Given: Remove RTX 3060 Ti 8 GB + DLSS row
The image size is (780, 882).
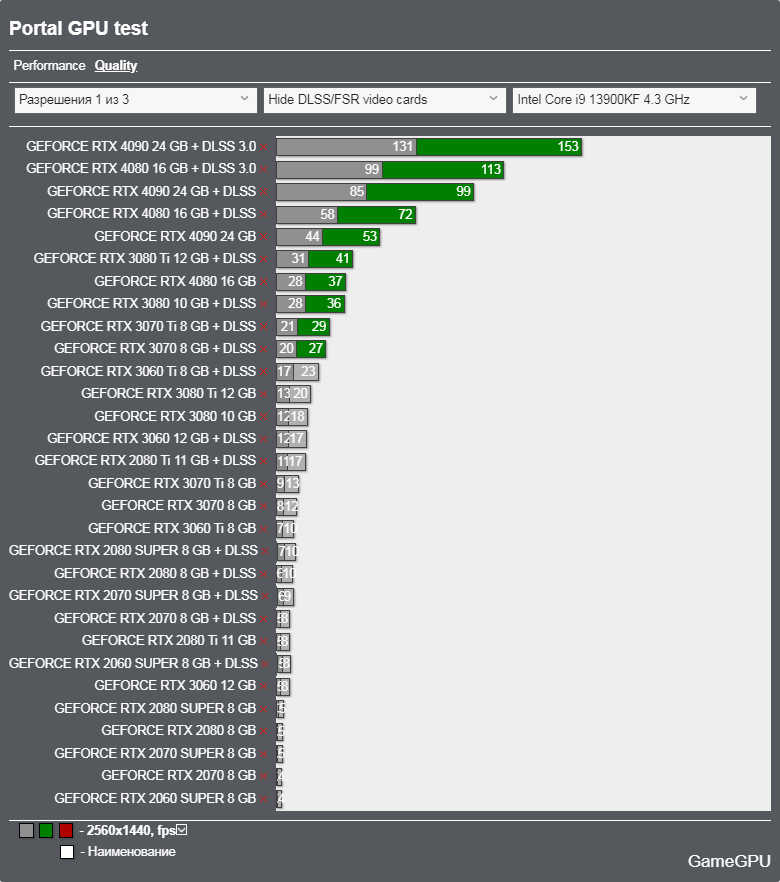Looking at the screenshot, I should tap(264, 372).
